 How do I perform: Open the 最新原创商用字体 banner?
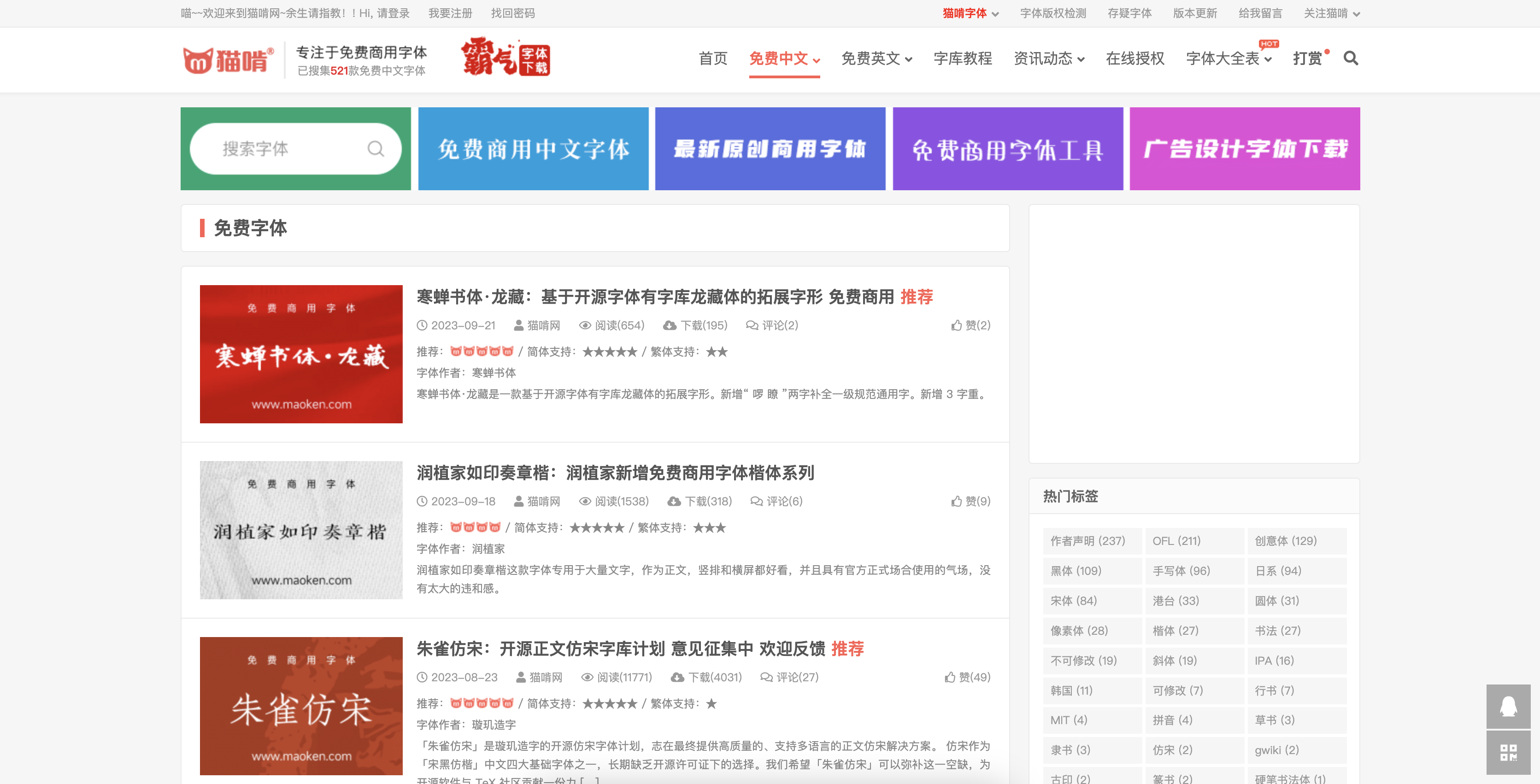tap(770, 149)
